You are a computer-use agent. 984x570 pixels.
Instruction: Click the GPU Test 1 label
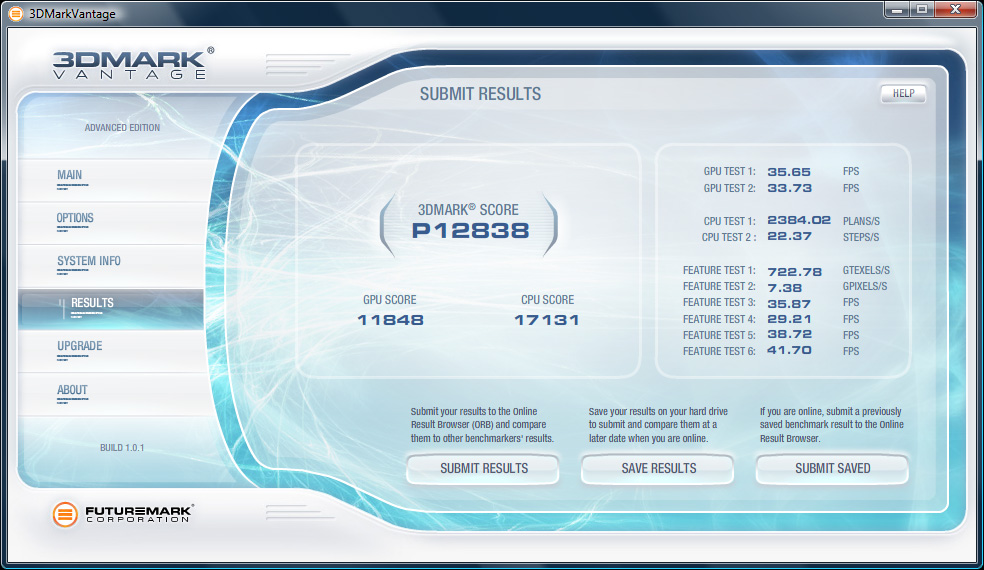tap(730, 171)
